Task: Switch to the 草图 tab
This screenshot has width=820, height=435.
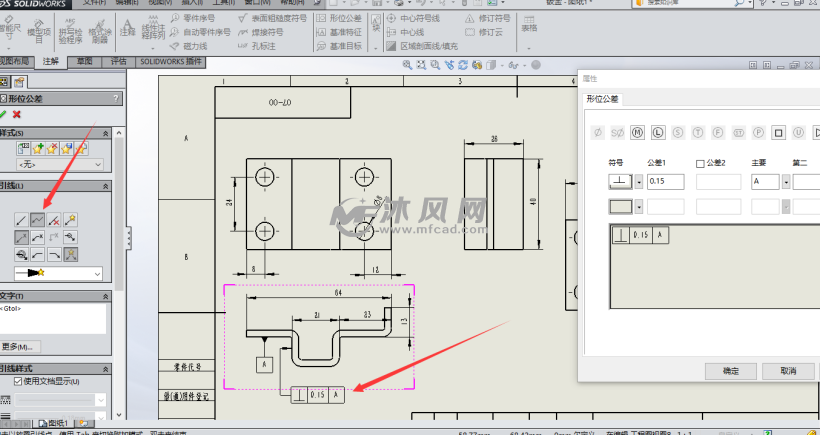Action: tap(84, 61)
